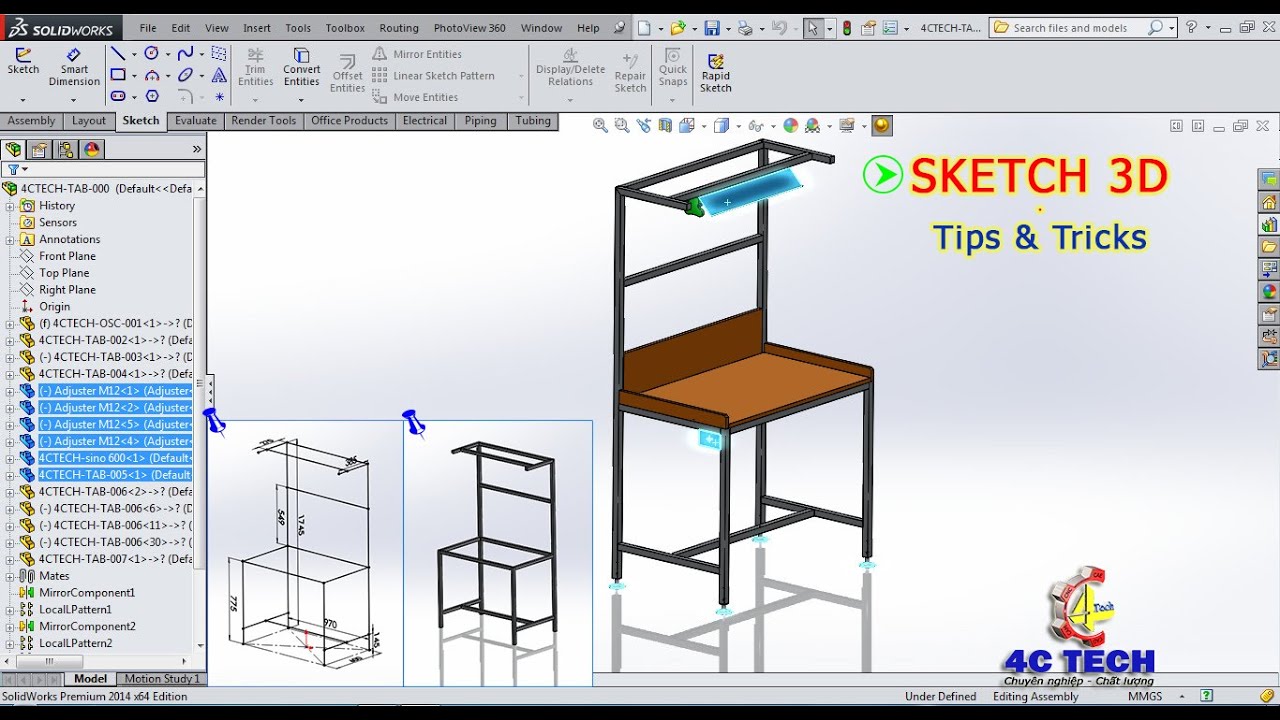Expand 4CTECH-TAB-002<1> component node
Viewport: 1280px width, 720px height.
click(x=10, y=341)
